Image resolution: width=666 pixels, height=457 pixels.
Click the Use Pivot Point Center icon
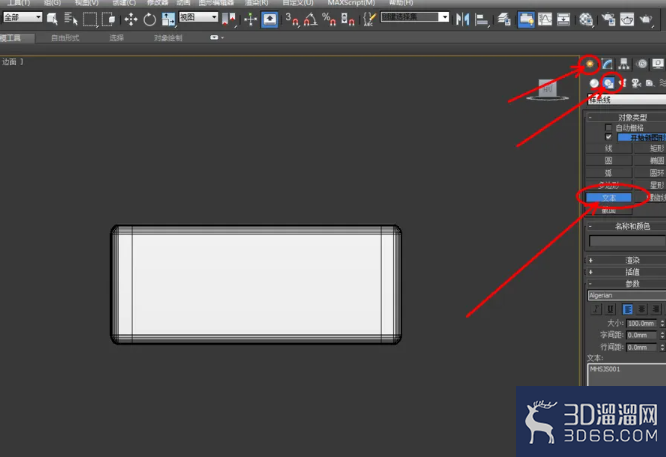tap(229, 19)
